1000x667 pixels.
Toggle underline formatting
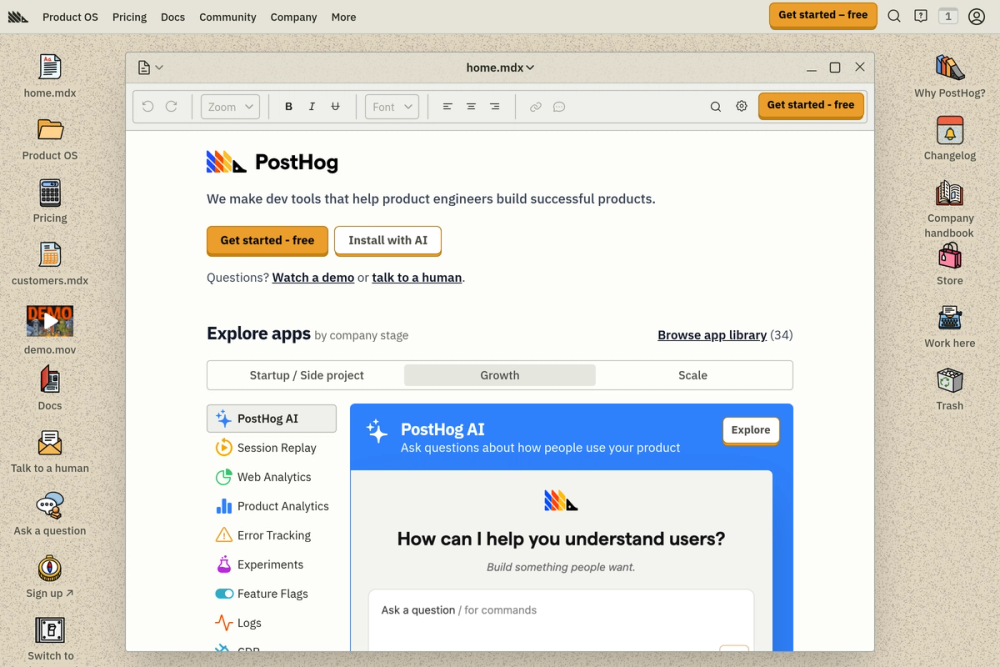coord(336,106)
